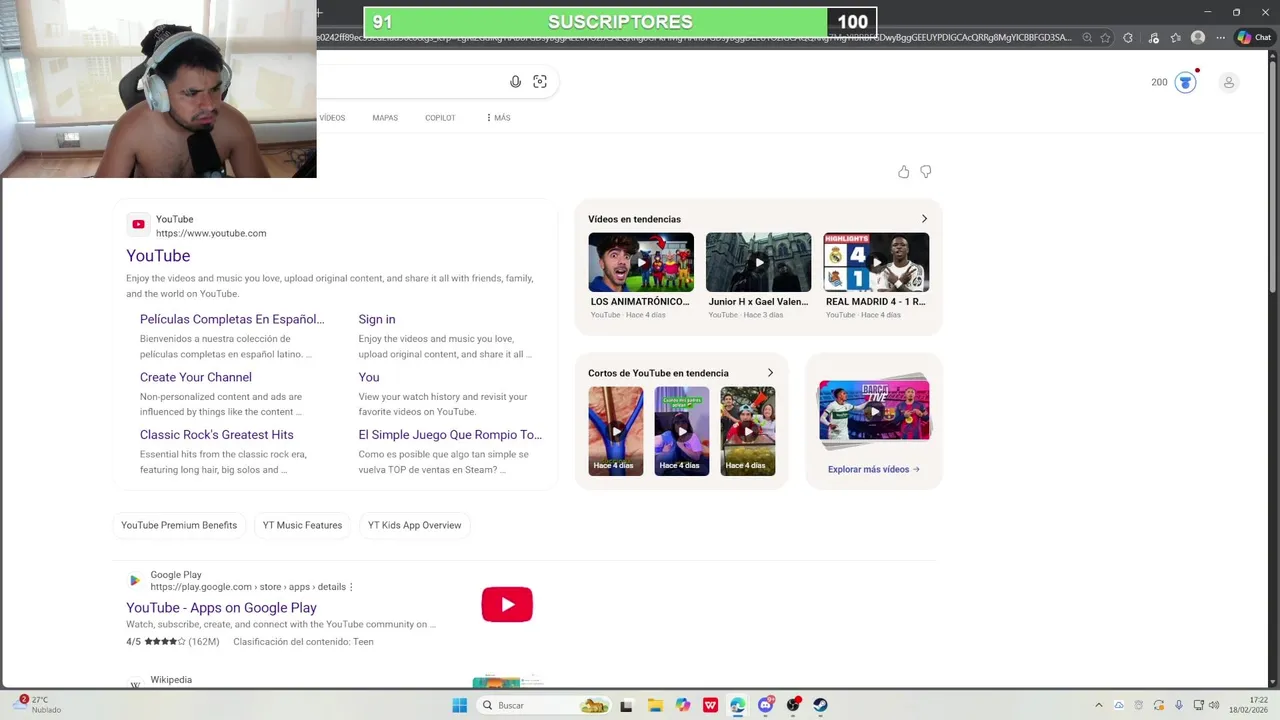Screen dimensions: 1280x720
Task: Click the Edge profile avatar in toolbar
Action: coord(1198,38)
